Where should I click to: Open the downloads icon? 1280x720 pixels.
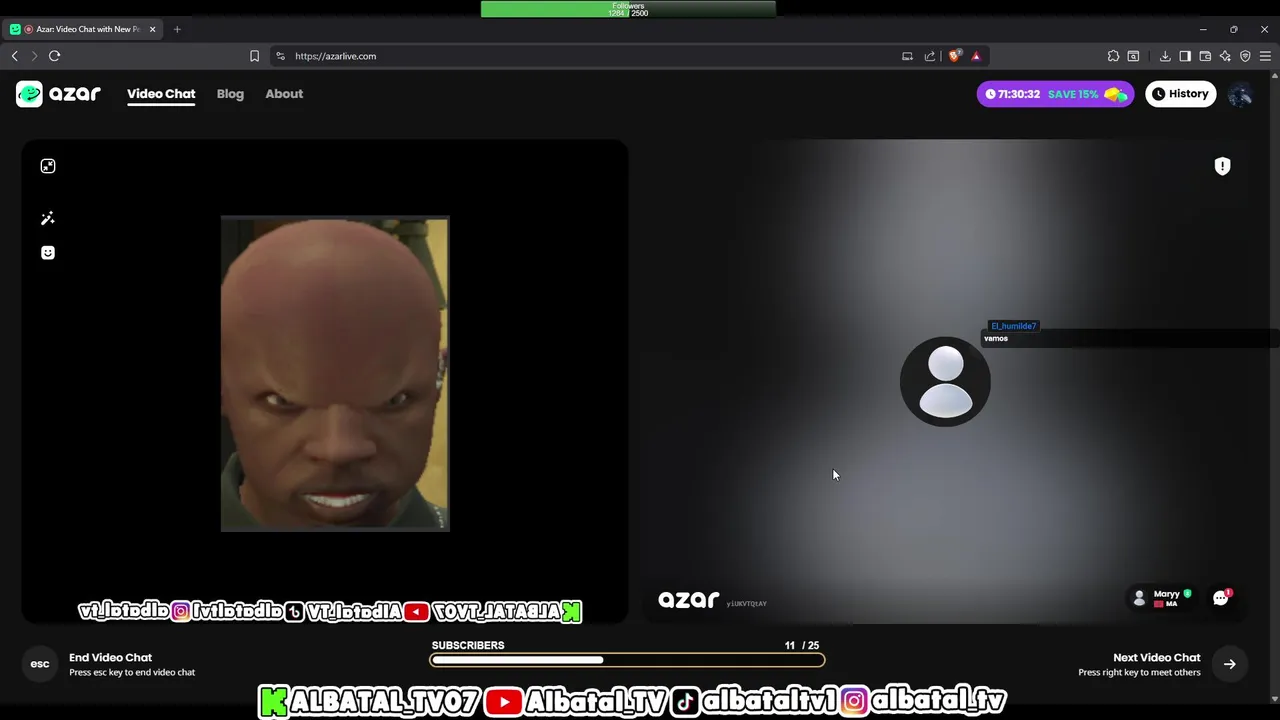point(1165,56)
